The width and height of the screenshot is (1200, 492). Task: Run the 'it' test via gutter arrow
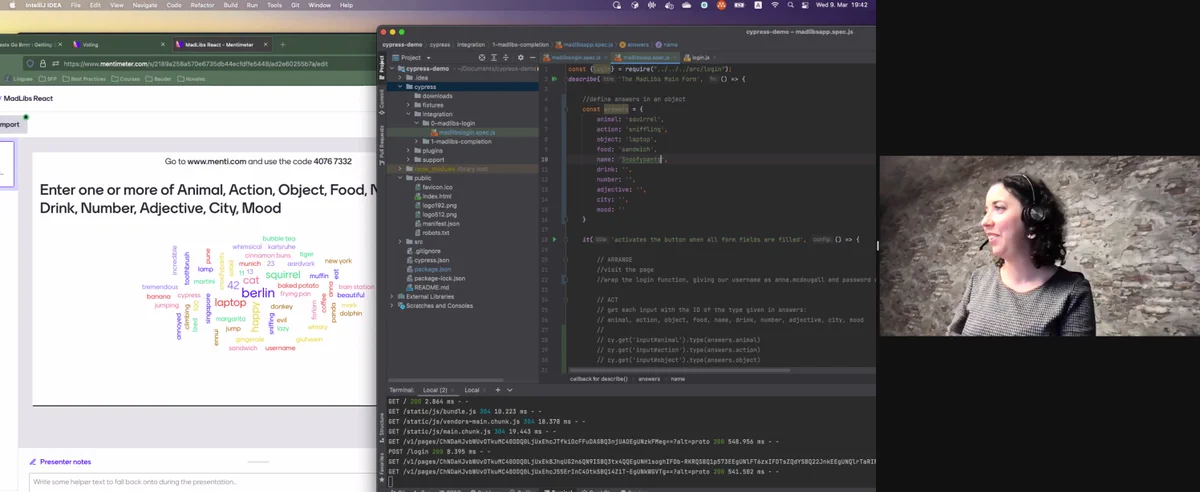pos(554,240)
